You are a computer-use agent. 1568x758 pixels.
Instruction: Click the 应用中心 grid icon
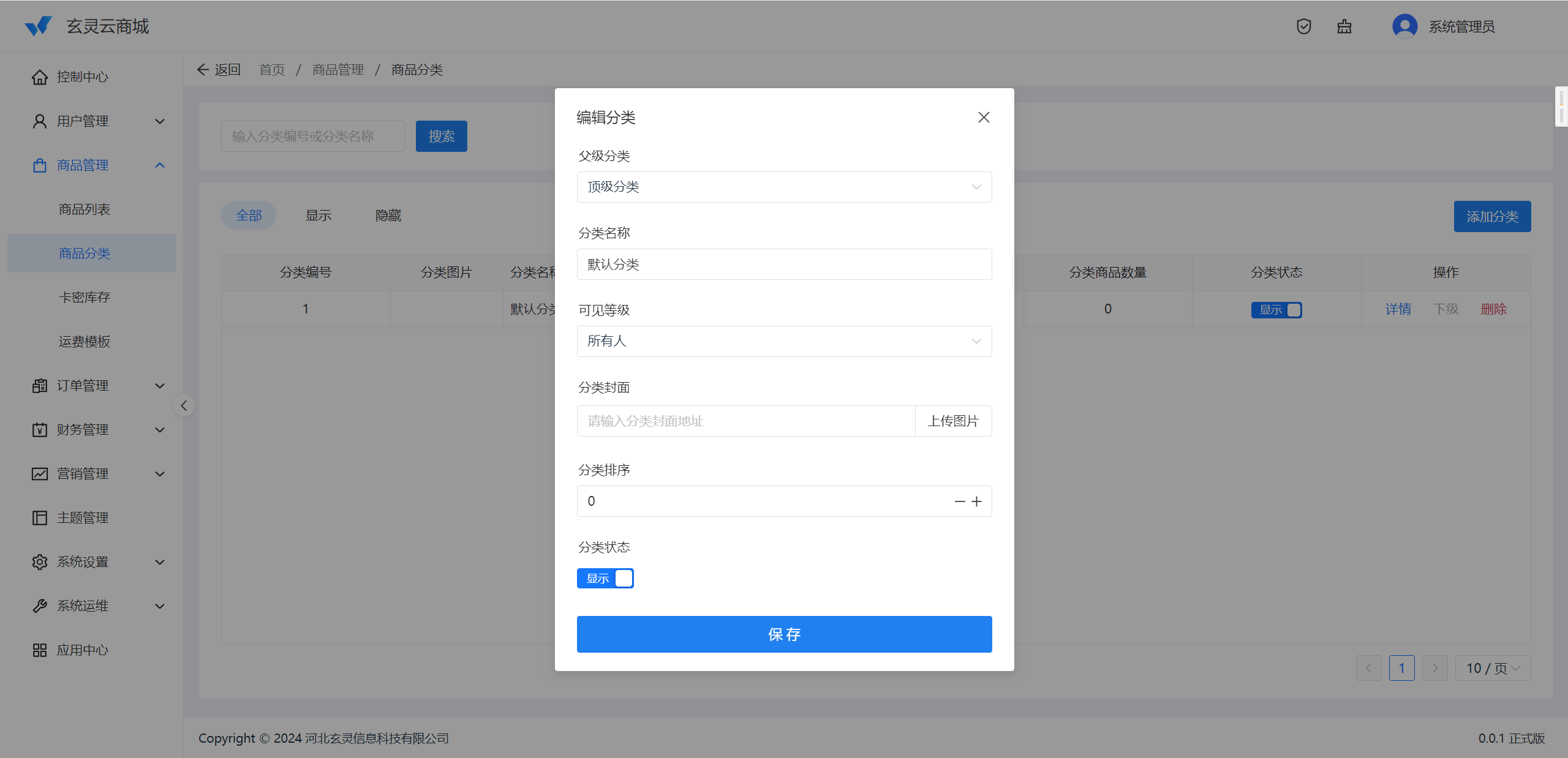click(40, 650)
